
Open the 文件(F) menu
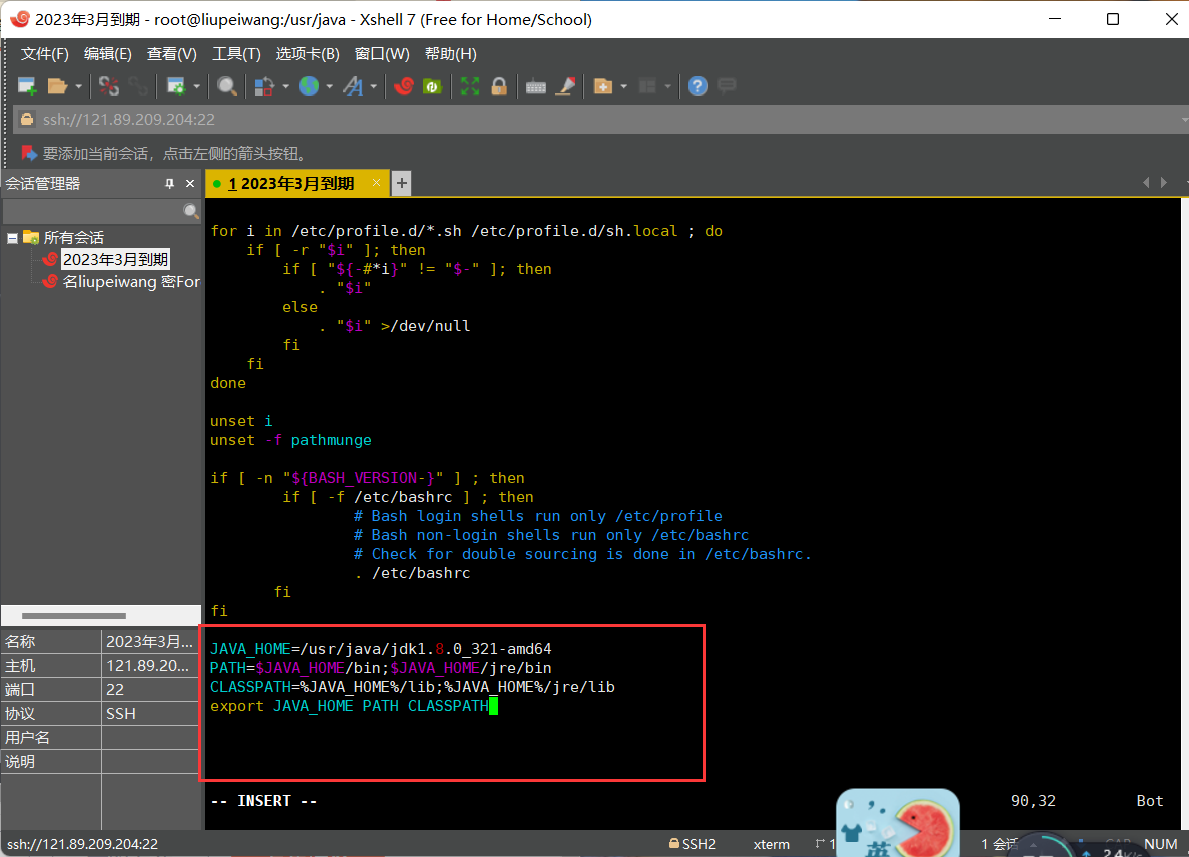pos(44,54)
